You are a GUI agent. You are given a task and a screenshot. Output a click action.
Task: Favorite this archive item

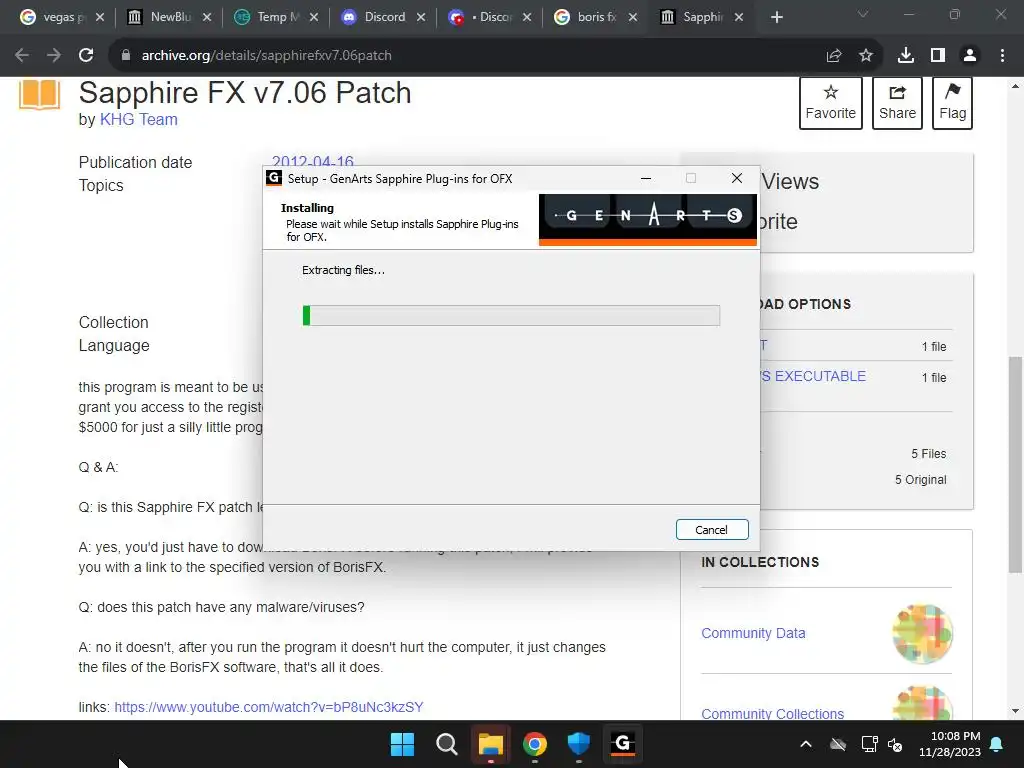pos(831,103)
